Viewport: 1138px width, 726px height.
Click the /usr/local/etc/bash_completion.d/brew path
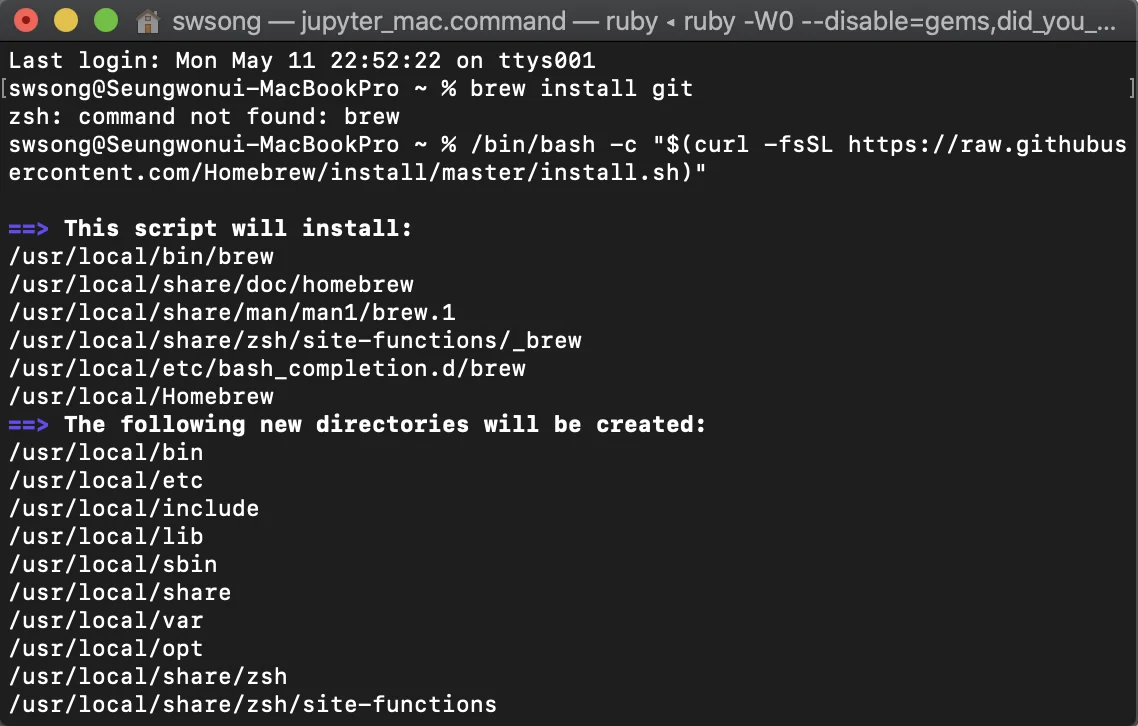267,369
